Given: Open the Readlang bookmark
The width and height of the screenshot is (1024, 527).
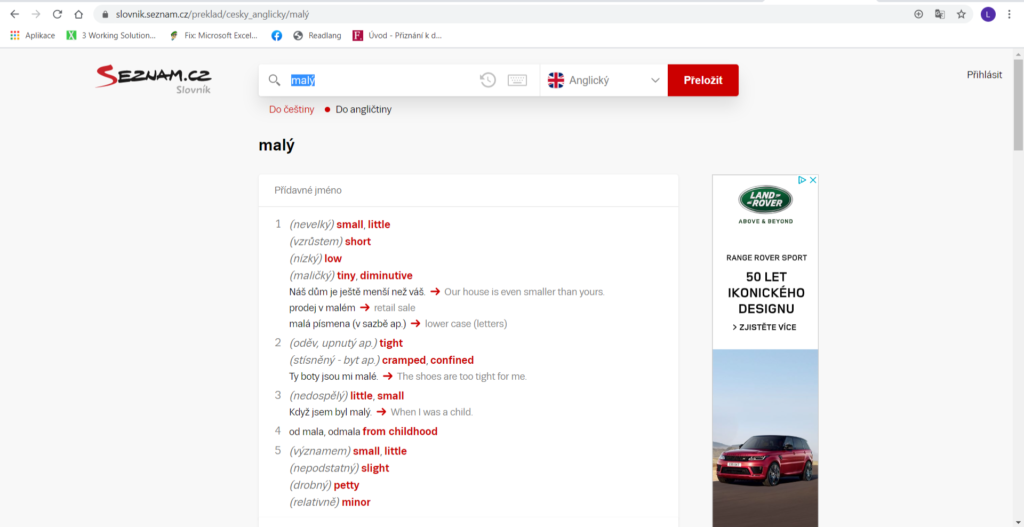Looking at the screenshot, I should pos(317,35).
